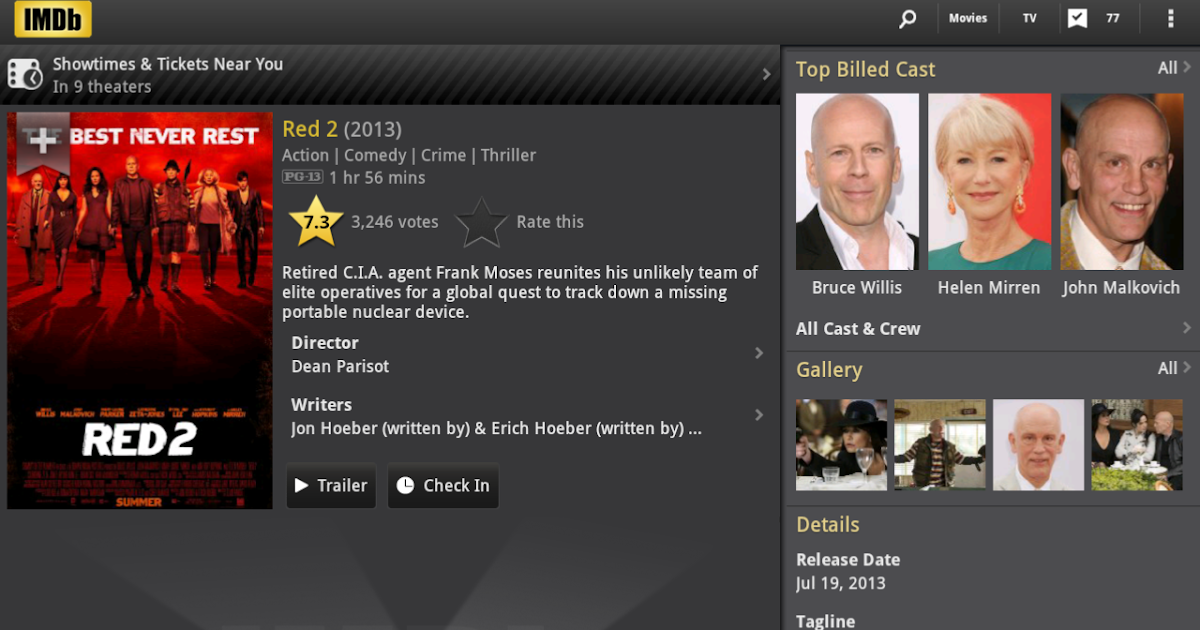View All top billed cast
Screen dimensions: 1200x630
point(1174,68)
